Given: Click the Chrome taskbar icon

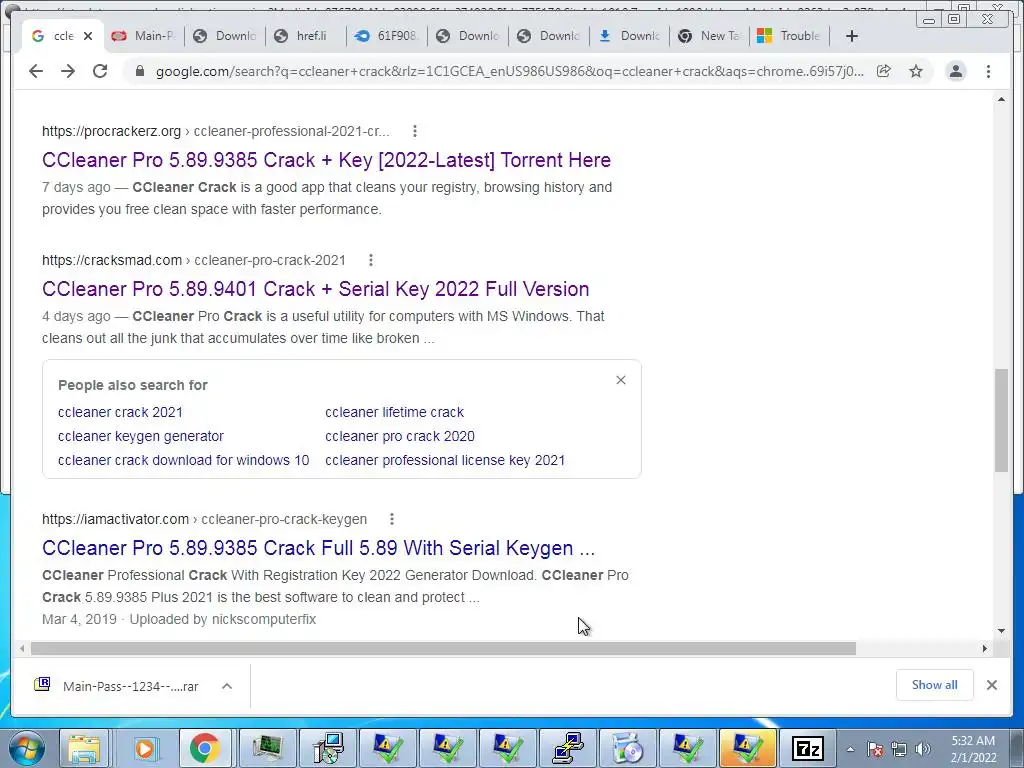Looking at the screenshot, I should 205,748.
